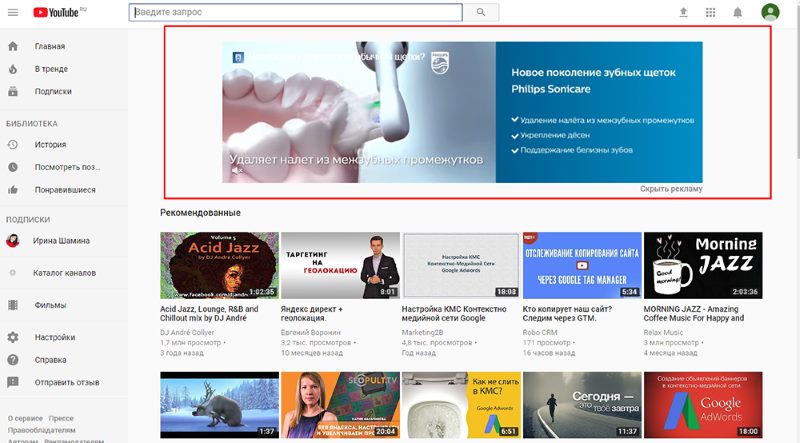Click the О сервисе footer link
Viewport: 800px width, 443px height.
pos(25,419)
